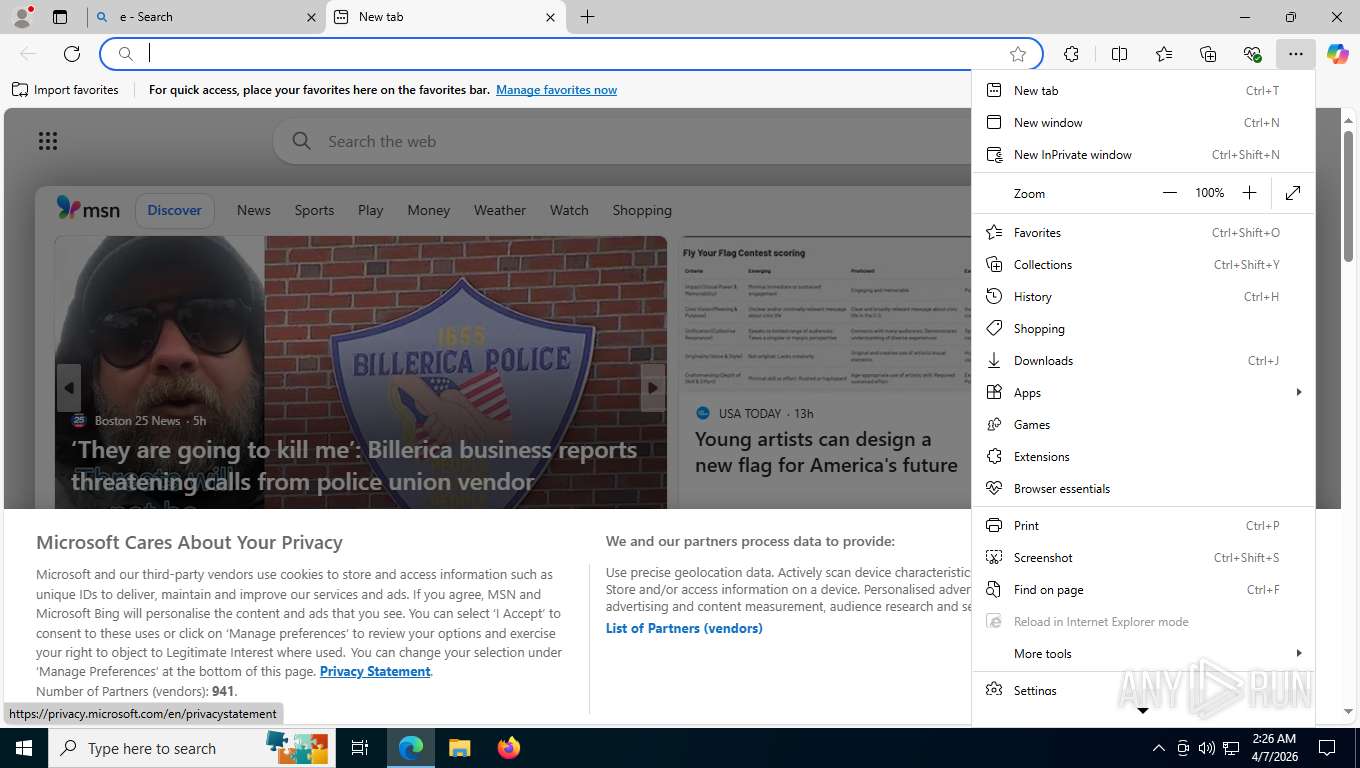Open the Privacy Statement link
The height and width of the screenshot is (768, 1360).
pyautogui.click(x=375, y=671)
